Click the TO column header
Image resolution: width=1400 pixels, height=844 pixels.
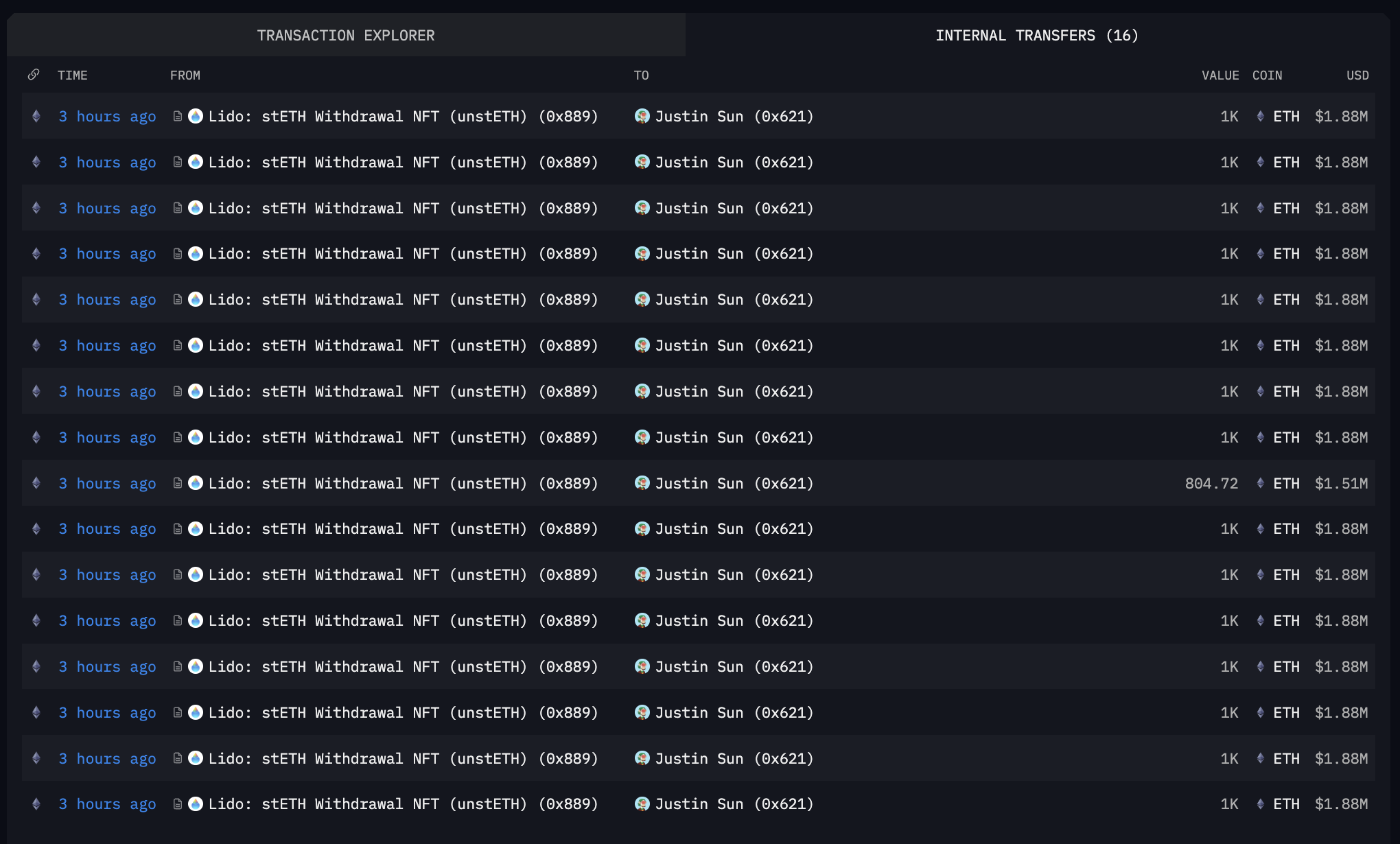point(641,75)
